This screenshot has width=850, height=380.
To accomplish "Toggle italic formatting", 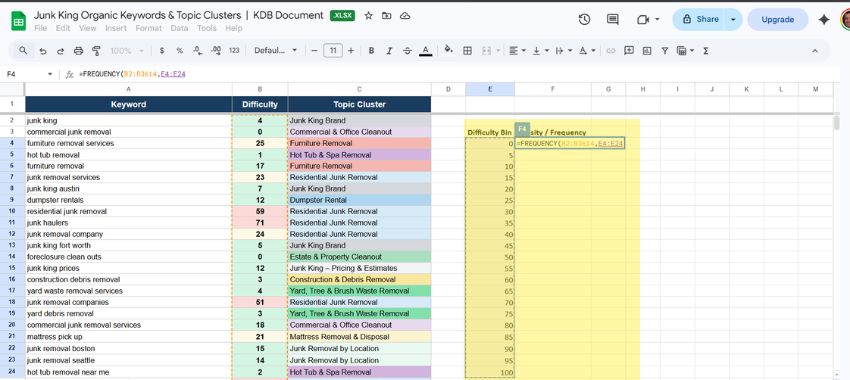I will click(x=389, y=50).
